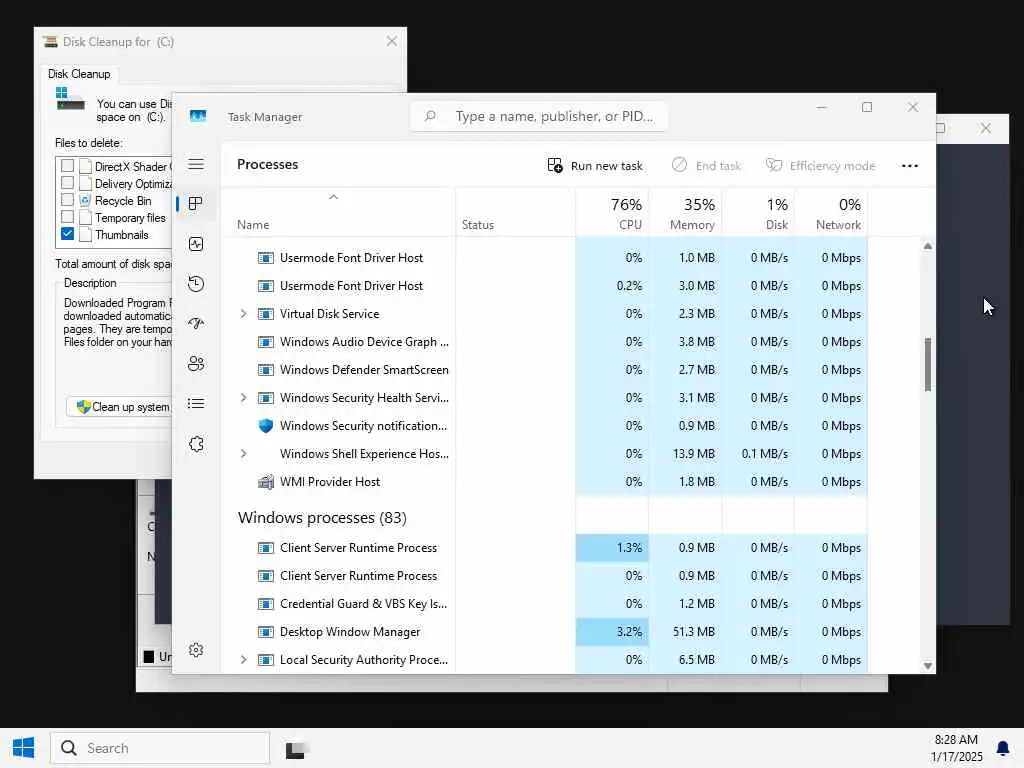Click the Recycle Bin icon in Disk Cleanup list

coord(85,200)
